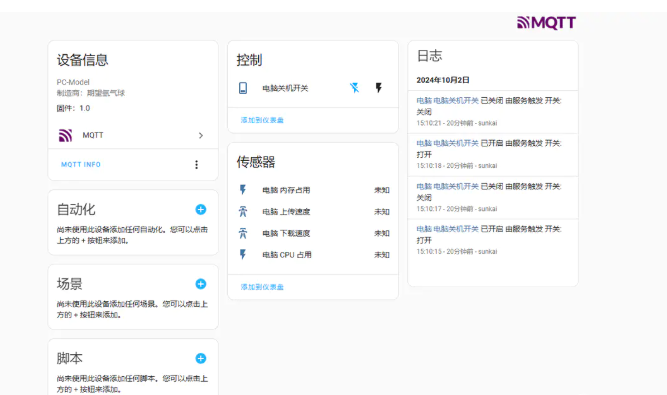
Task: Click flash icon of 电脑 内存占用
Action: coord(243,190)
